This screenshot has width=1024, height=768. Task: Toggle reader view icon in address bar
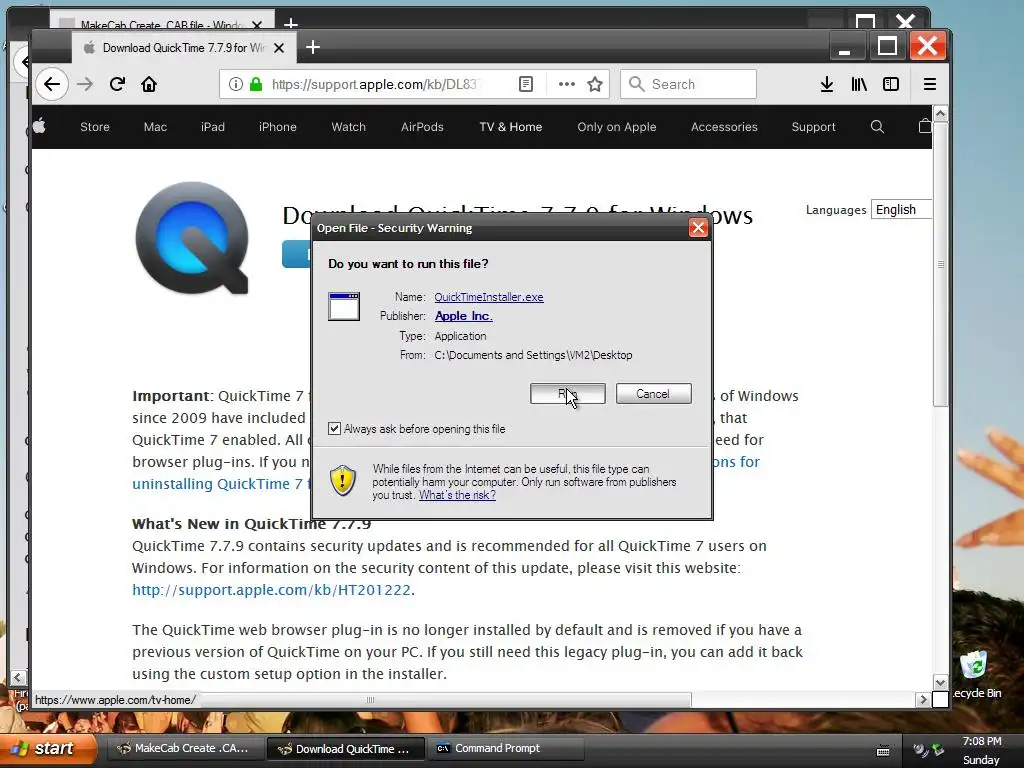coord(526,84)
